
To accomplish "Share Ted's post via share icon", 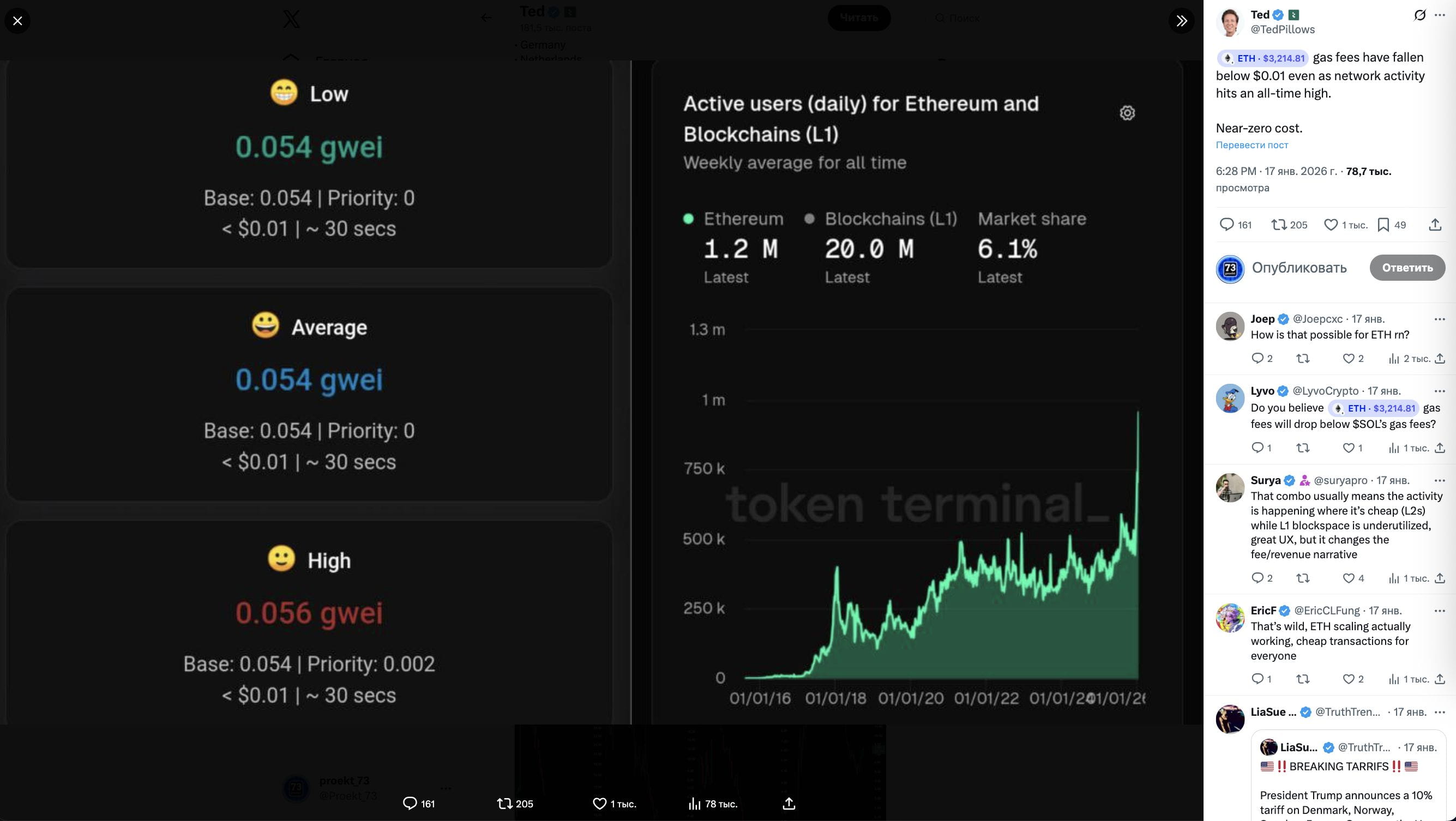I will (1435, 225).
